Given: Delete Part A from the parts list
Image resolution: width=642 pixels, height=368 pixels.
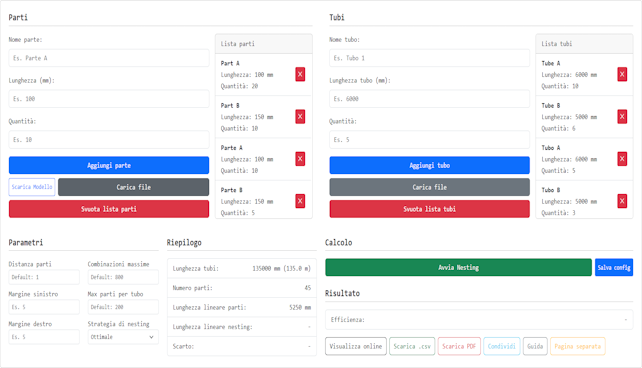Looking at the screenshot, I should [x=300, y=75].
